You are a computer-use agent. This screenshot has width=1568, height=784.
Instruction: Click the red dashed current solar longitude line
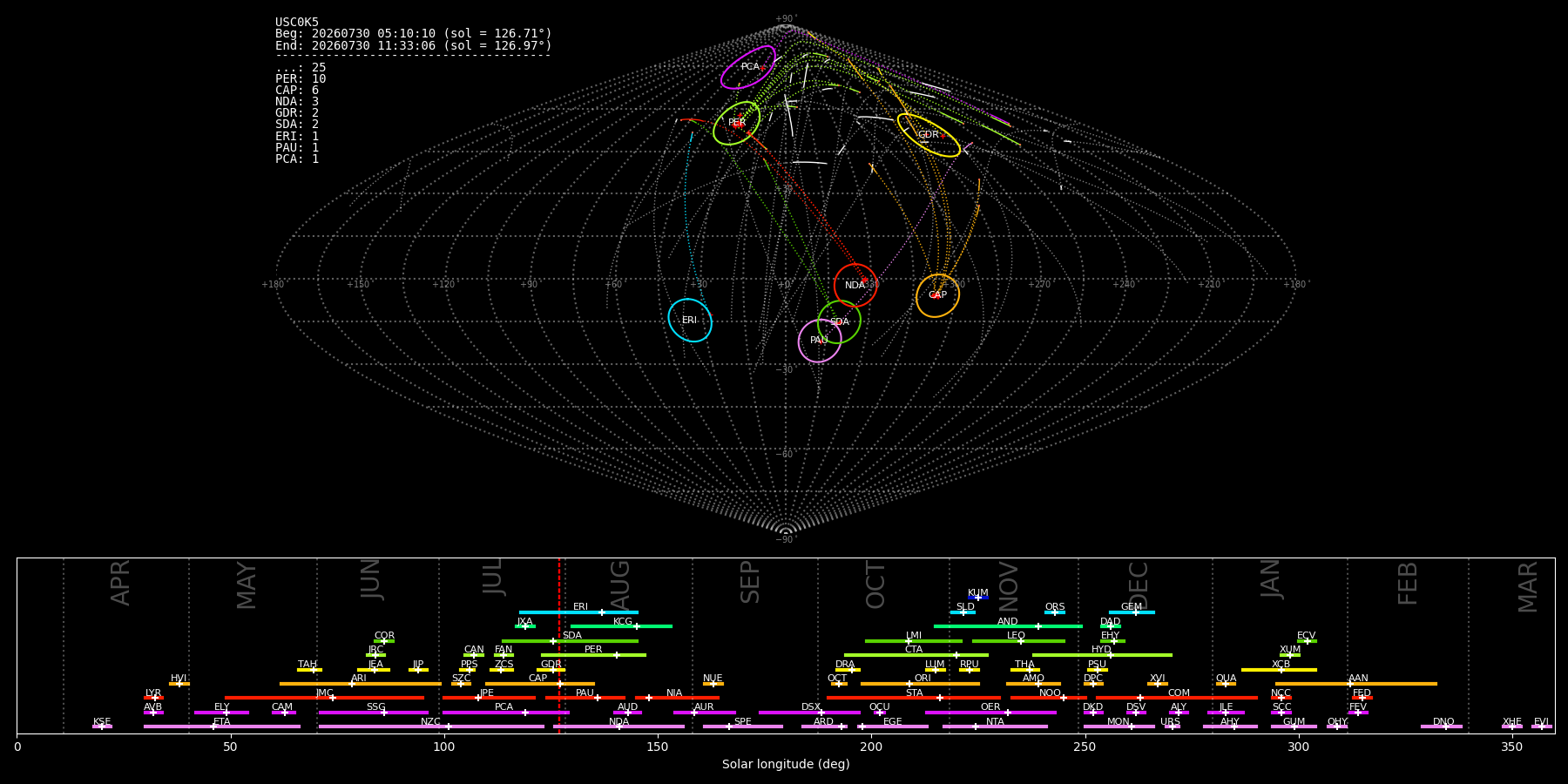559,645
